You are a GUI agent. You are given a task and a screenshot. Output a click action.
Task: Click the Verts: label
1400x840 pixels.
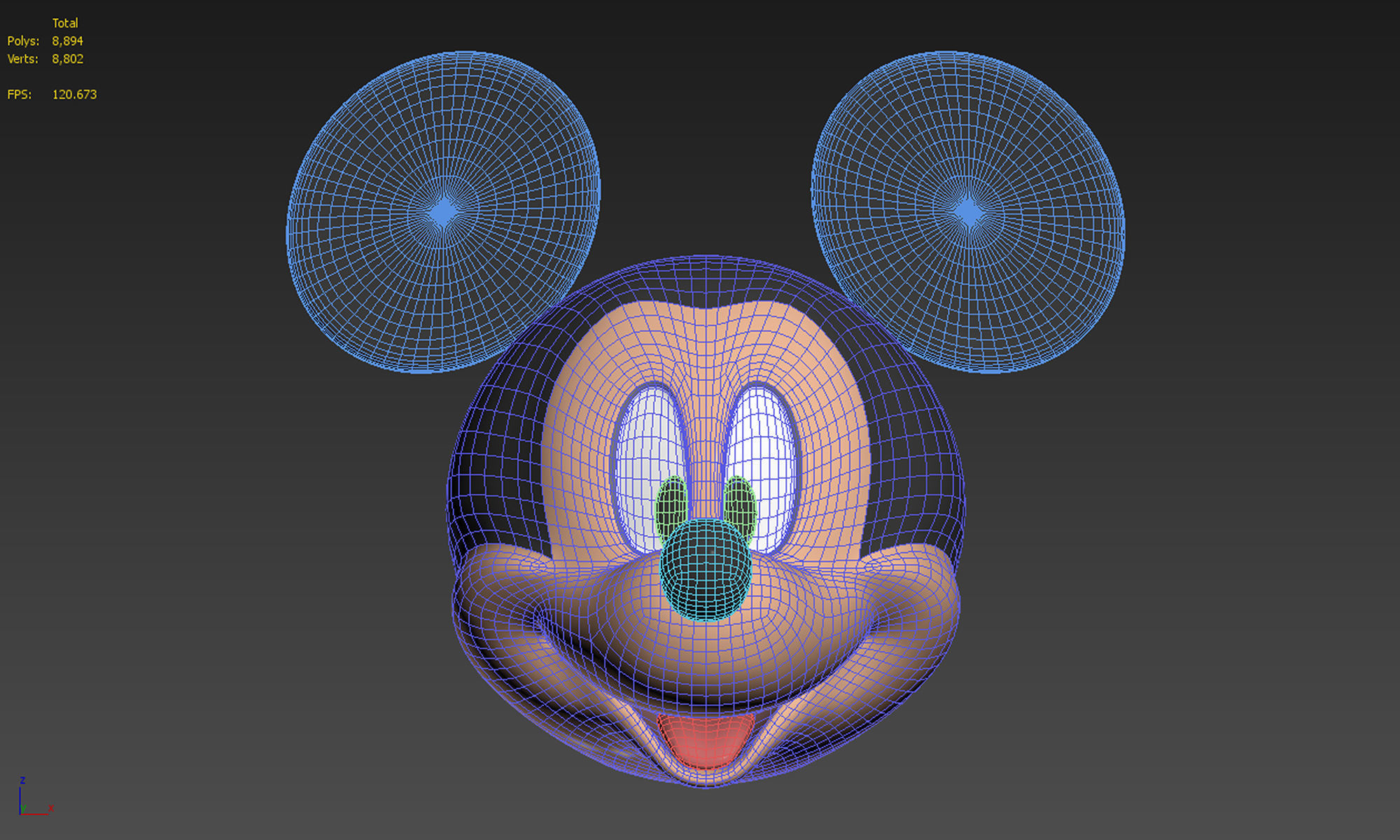pos(22,59)
